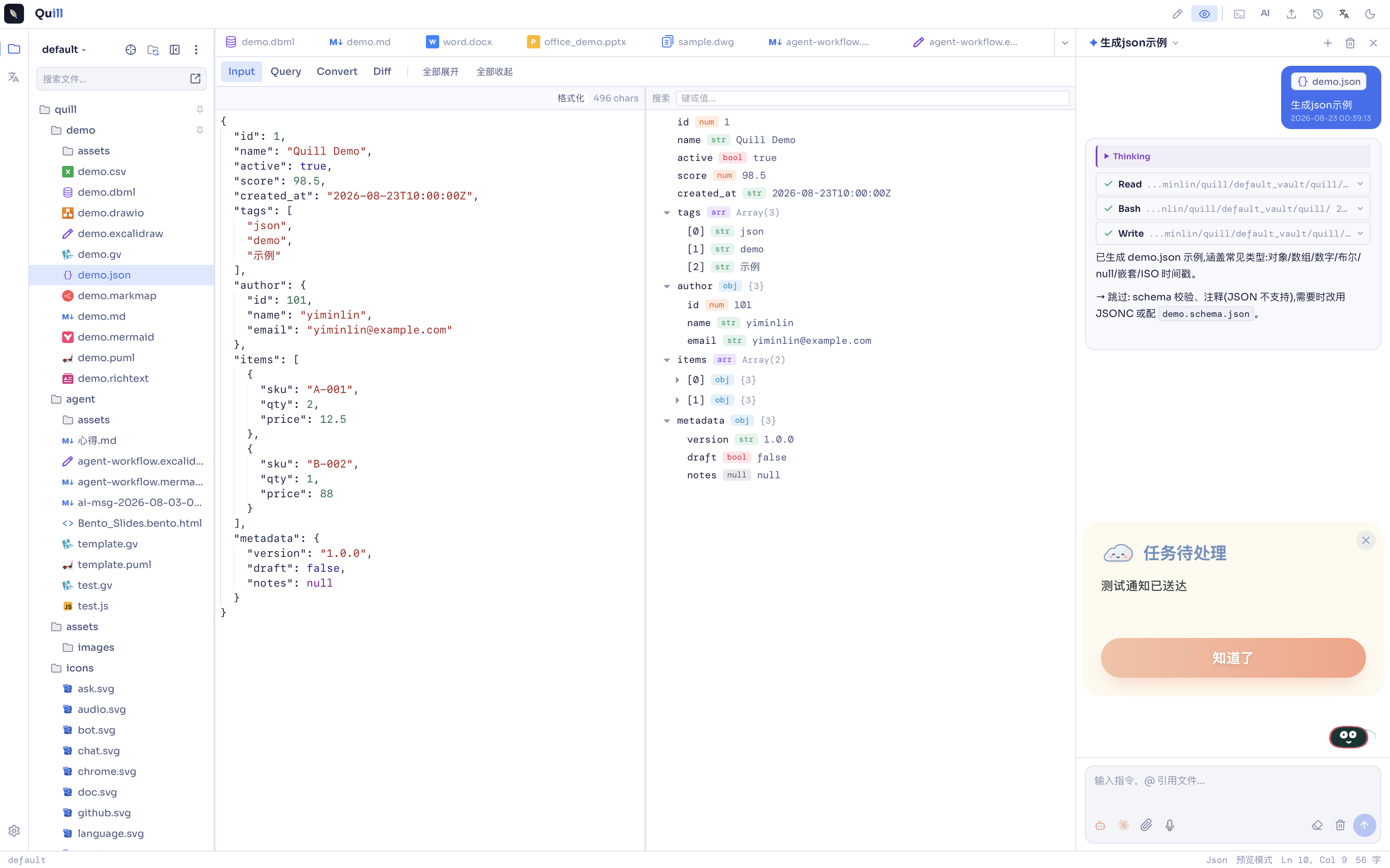Open language translation in top bar
The height and width of the screenshot is (868, 1390).
coord(1344,14)
